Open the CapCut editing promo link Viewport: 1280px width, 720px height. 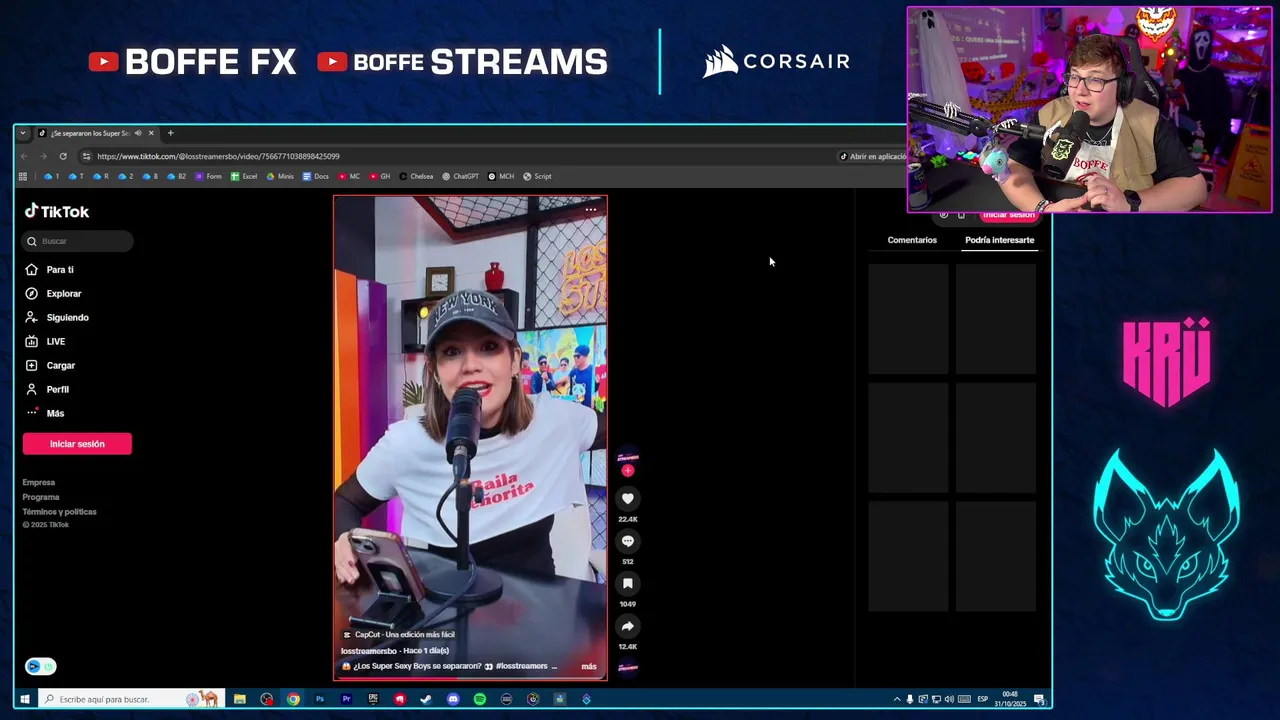click(x=399, y=634)
